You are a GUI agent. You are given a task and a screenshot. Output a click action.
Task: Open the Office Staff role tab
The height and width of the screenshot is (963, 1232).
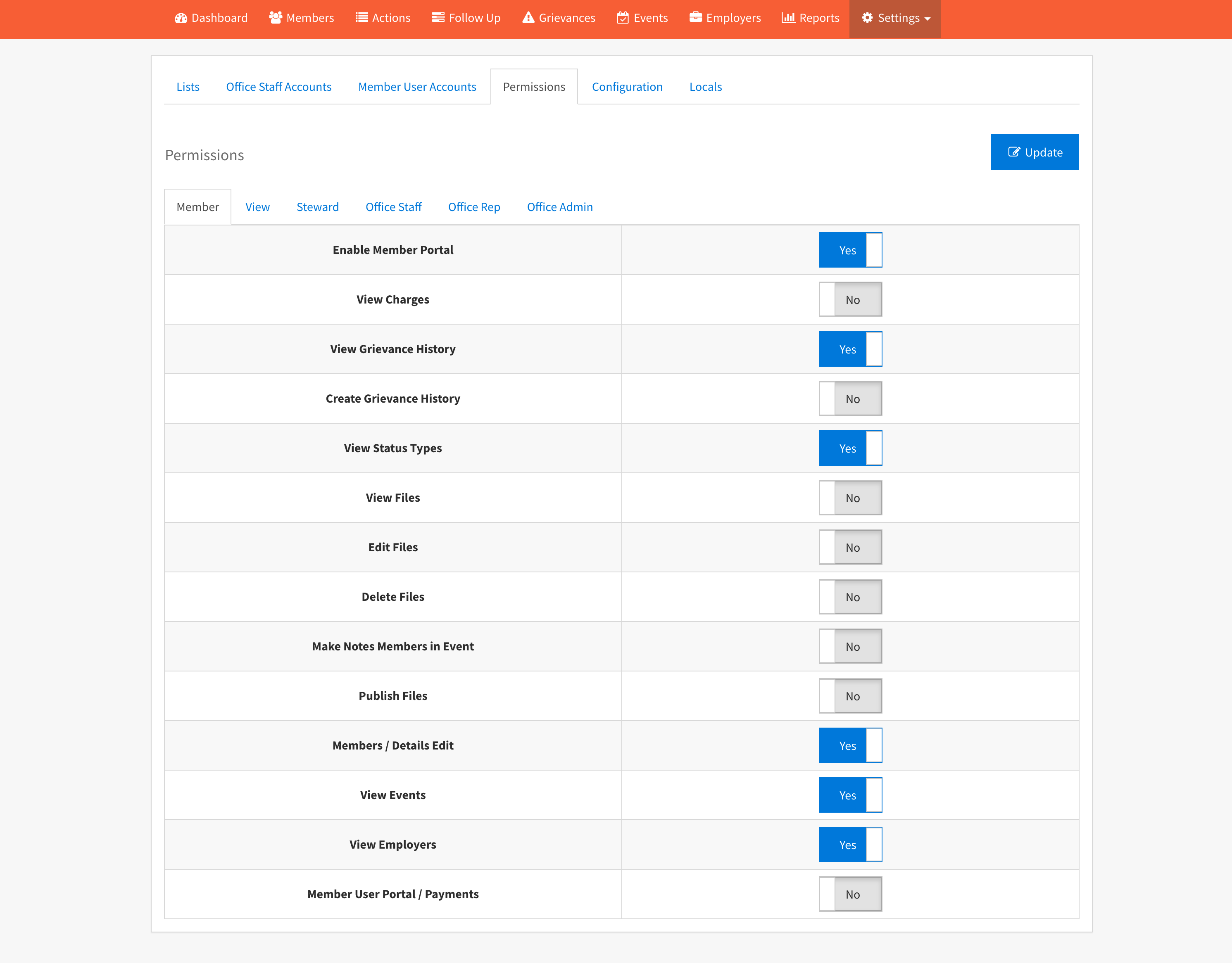pyautogui.click(x=393, y=207)
